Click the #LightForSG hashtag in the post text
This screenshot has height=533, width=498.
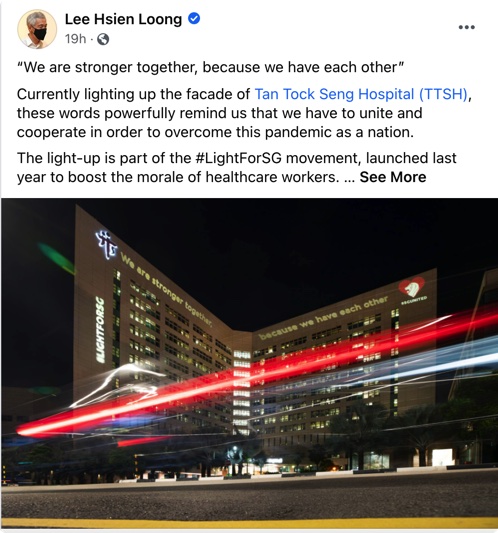point(239,158)
